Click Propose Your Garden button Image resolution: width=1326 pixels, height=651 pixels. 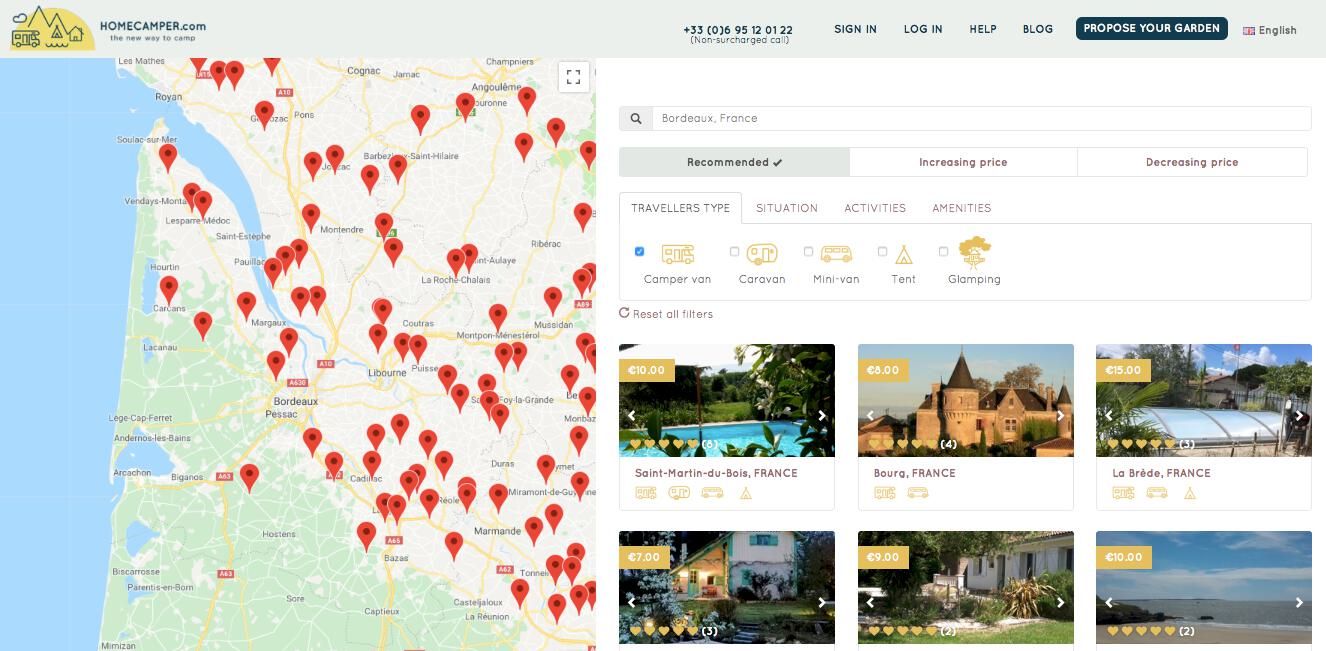[x=1152, y=28]
